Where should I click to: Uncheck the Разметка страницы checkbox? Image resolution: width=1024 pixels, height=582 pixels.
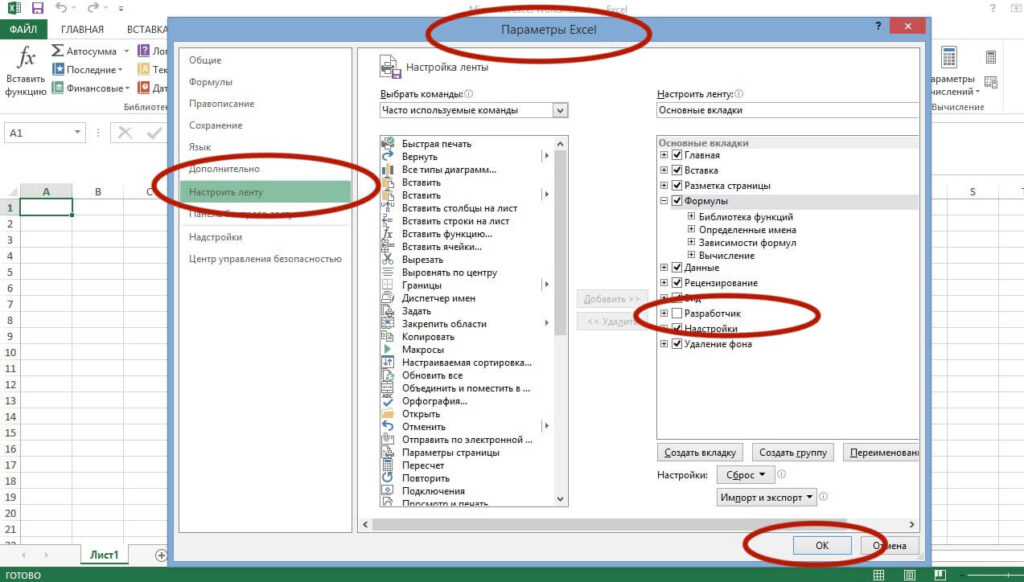click(x=677, y=186)
